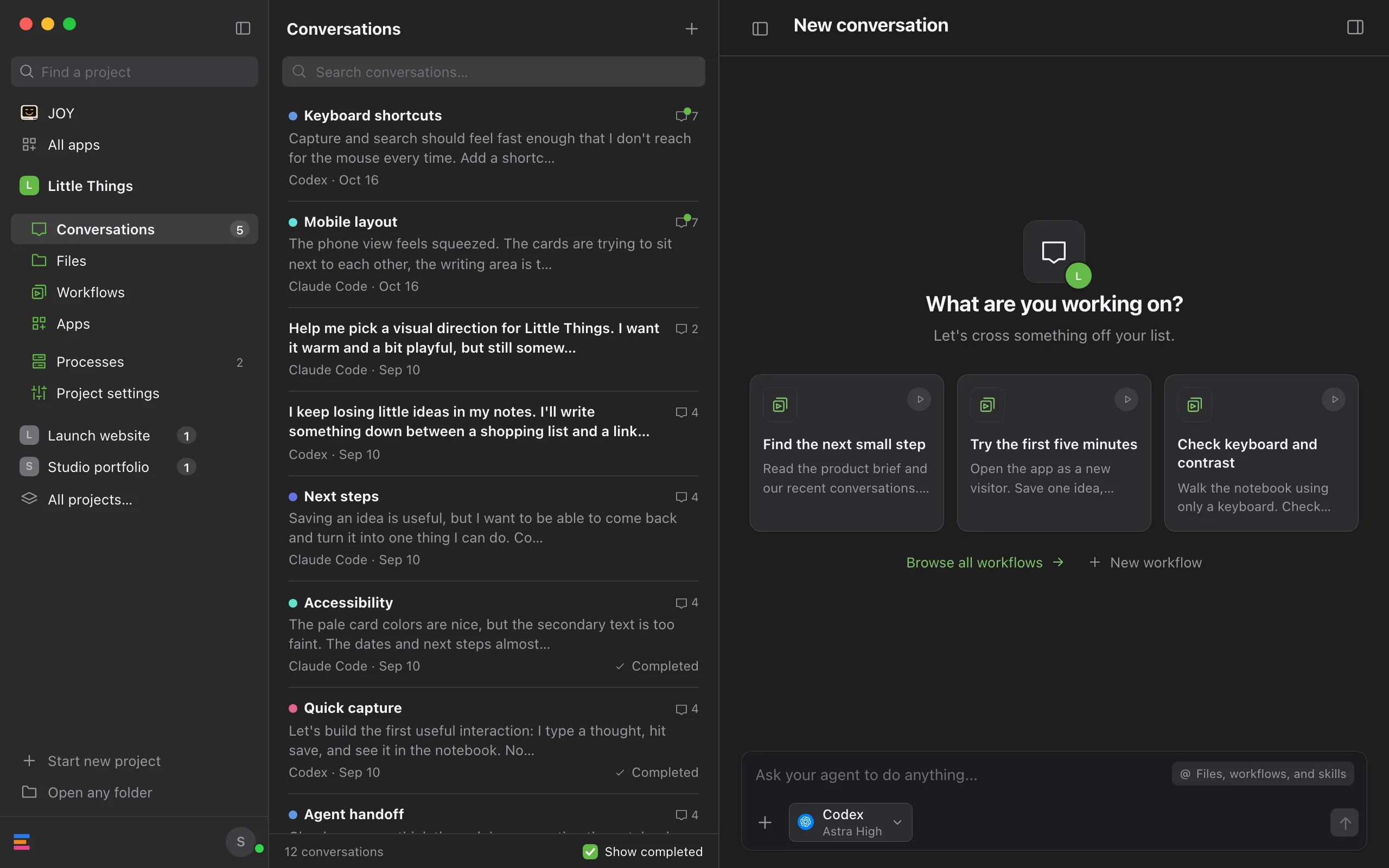This screenshot has height=868, width=1389.
Task: Click the S user avatar at the bottom
Action: point(241,841)
